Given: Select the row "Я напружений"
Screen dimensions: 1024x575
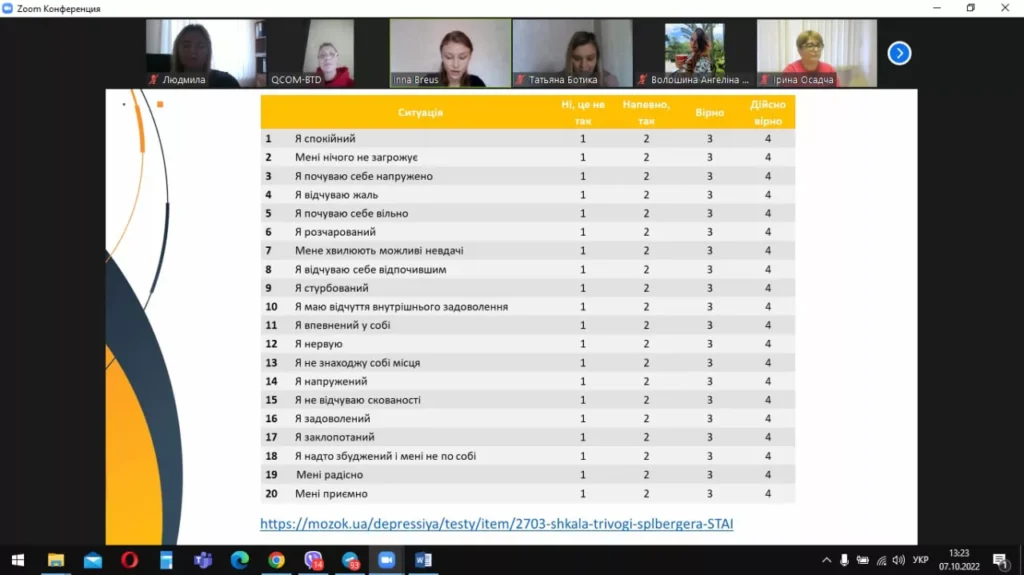Looking at the screenshot, I should (528, 381).
